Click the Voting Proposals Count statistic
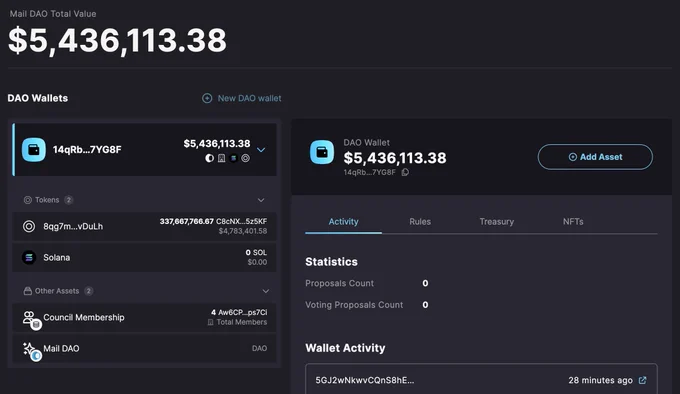680x394 pixels. point(367,305)
